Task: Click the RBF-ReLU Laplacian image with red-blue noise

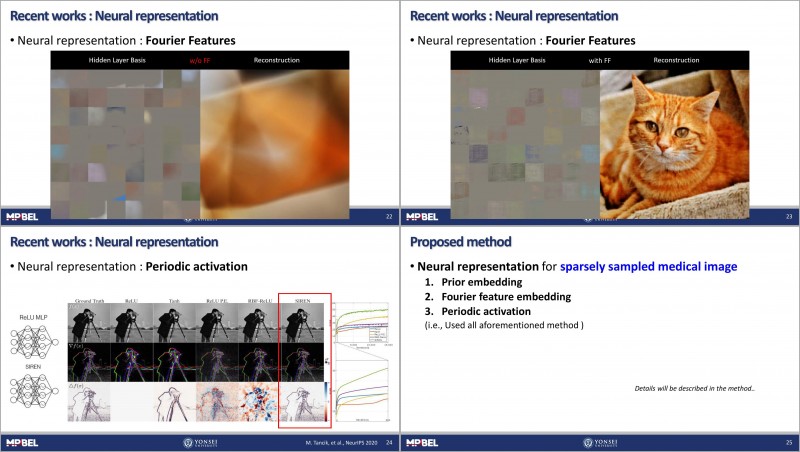Action: (260, 402)
